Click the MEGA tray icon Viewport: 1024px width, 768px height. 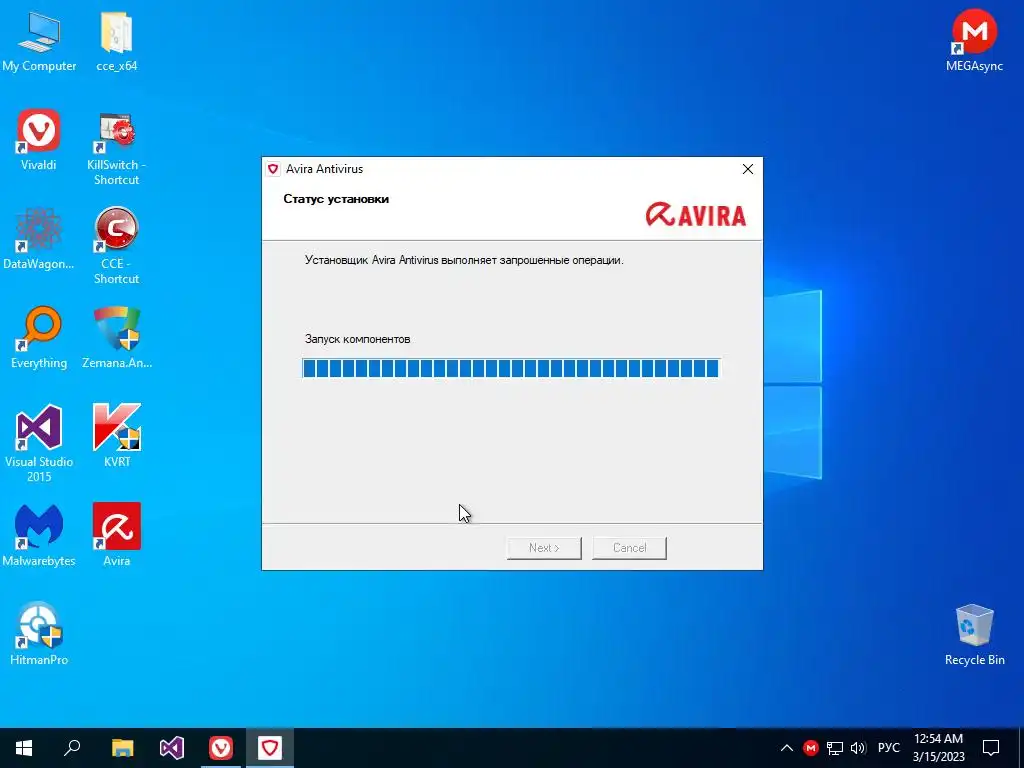[810, 748]
